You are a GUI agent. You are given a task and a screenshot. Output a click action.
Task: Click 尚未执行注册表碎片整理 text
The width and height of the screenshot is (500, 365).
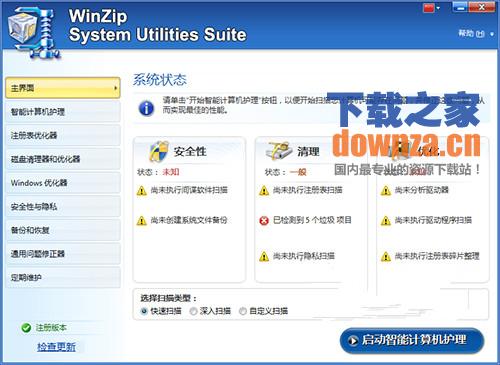(x=437, y=256)
